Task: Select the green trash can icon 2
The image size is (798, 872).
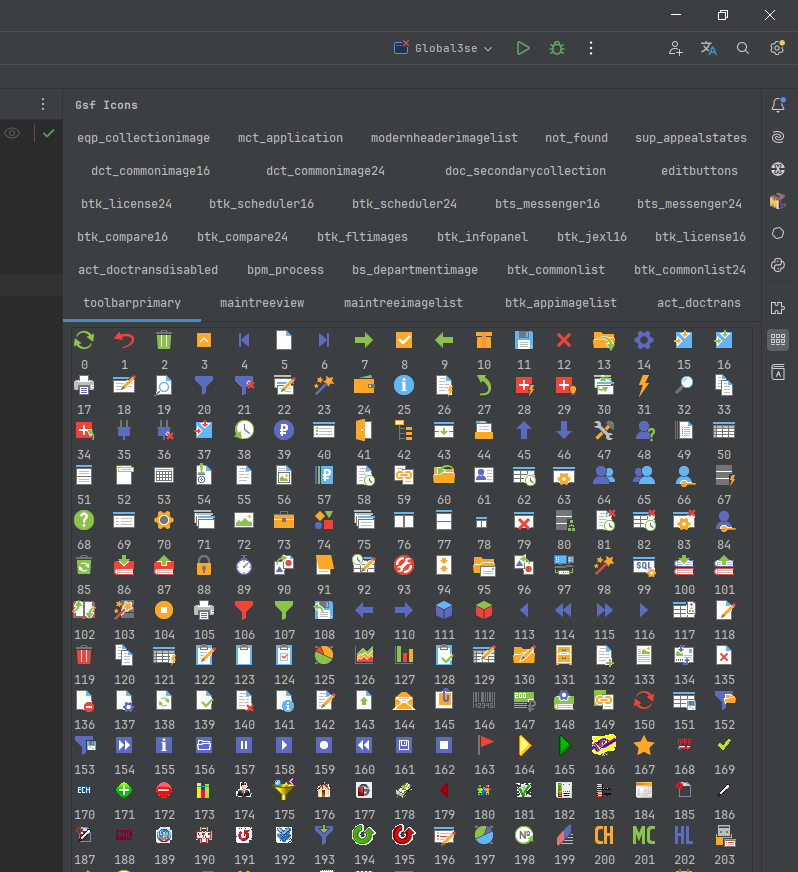Action: tap(164, 340)
